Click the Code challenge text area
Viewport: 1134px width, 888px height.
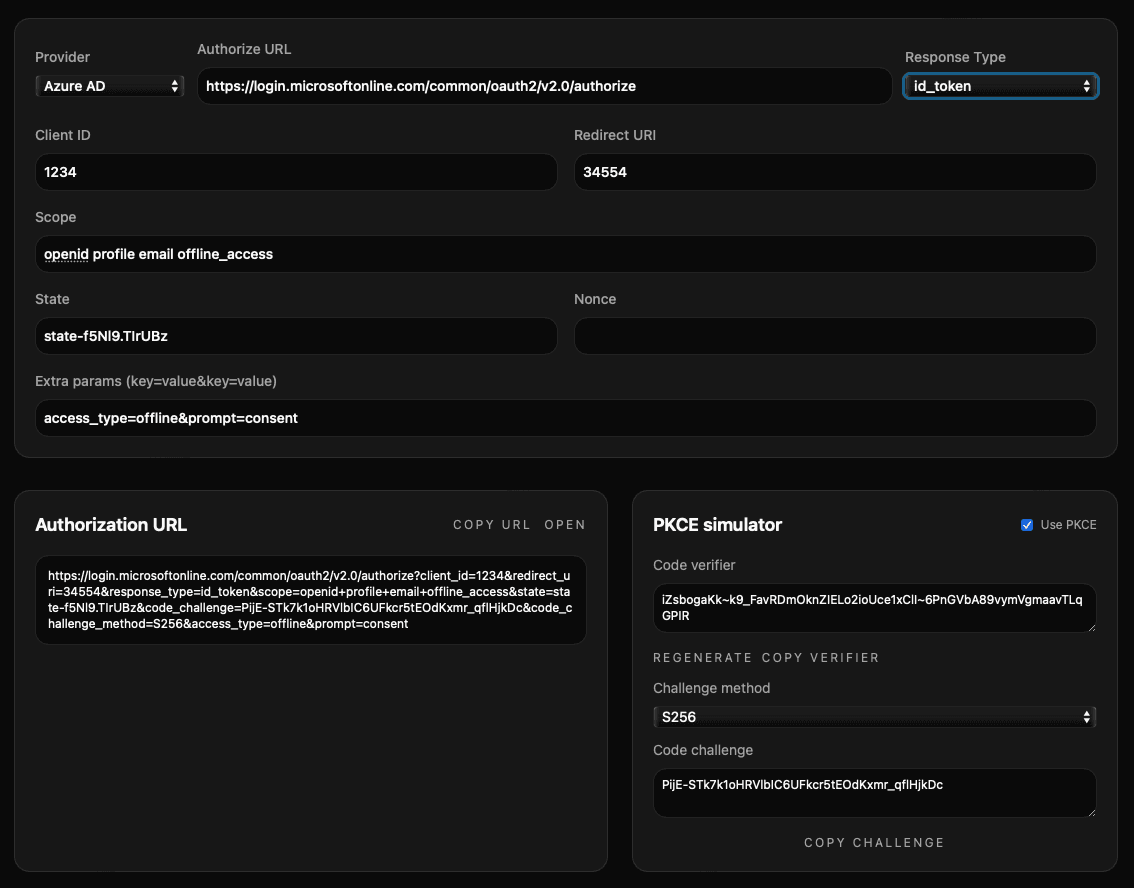tap(874, 793)
